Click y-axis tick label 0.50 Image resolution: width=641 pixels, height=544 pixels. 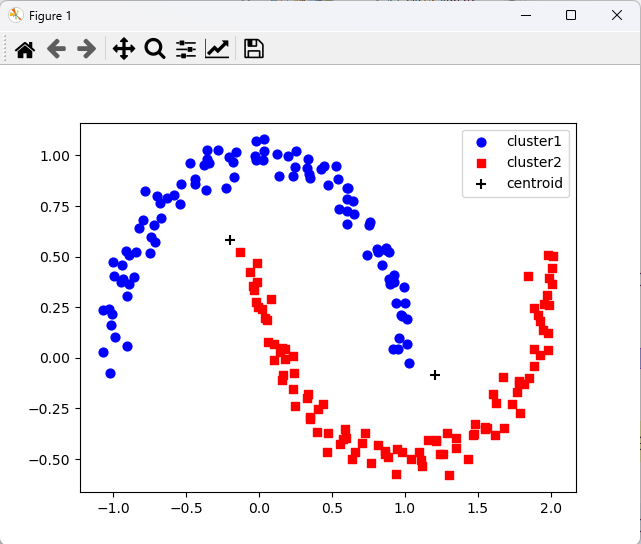[x=55, y=257]
